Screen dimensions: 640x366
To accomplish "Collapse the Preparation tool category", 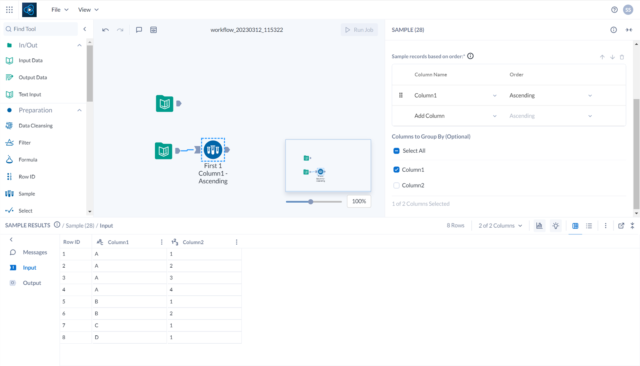I will pyautogui.click(x=79, y=110).
